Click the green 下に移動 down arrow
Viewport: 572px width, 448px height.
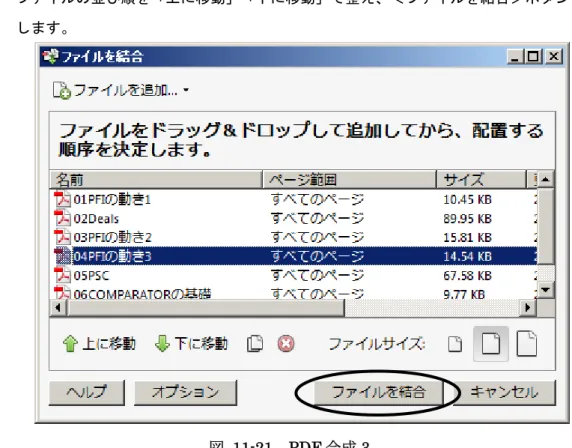tap(162, 344)
